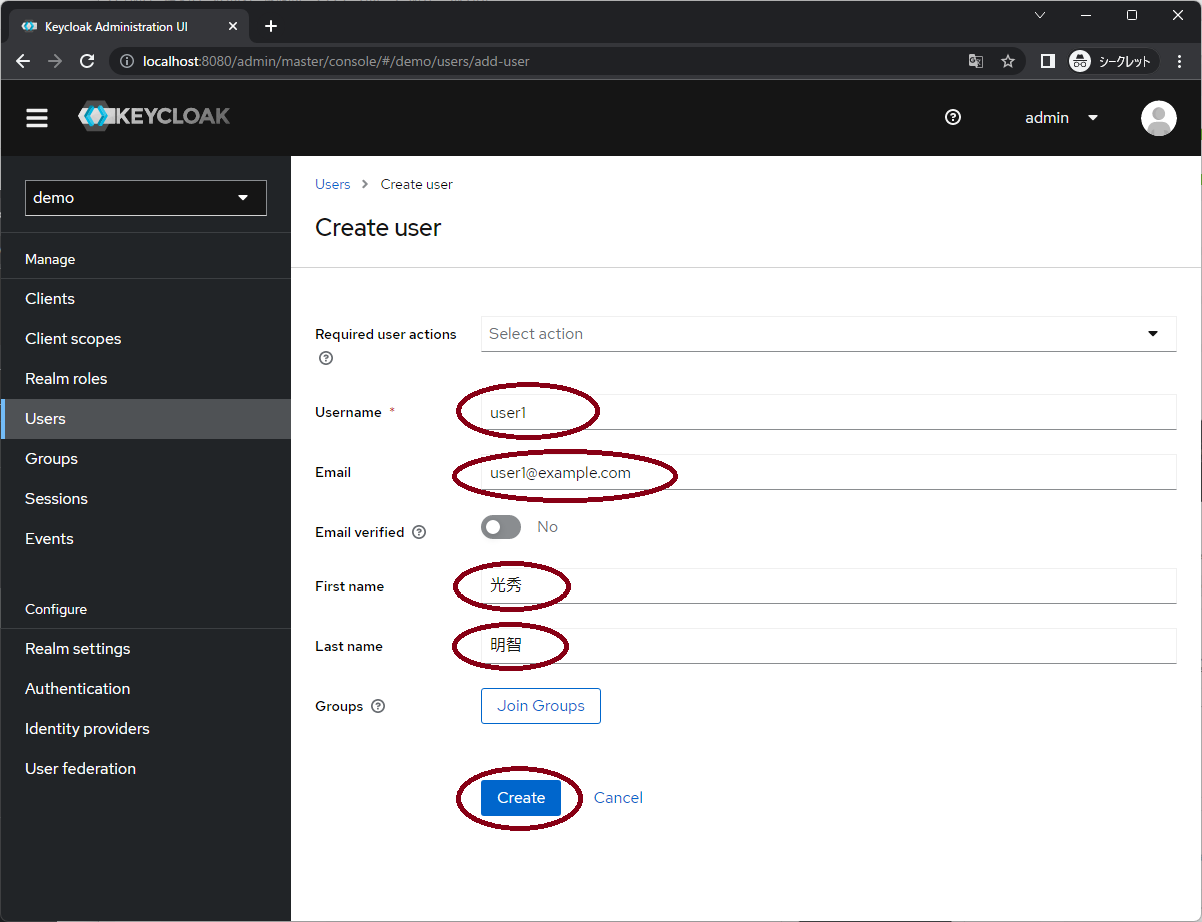Open the main navigation hamburger menu
1202x922 pixels.
tap(36, 117)
